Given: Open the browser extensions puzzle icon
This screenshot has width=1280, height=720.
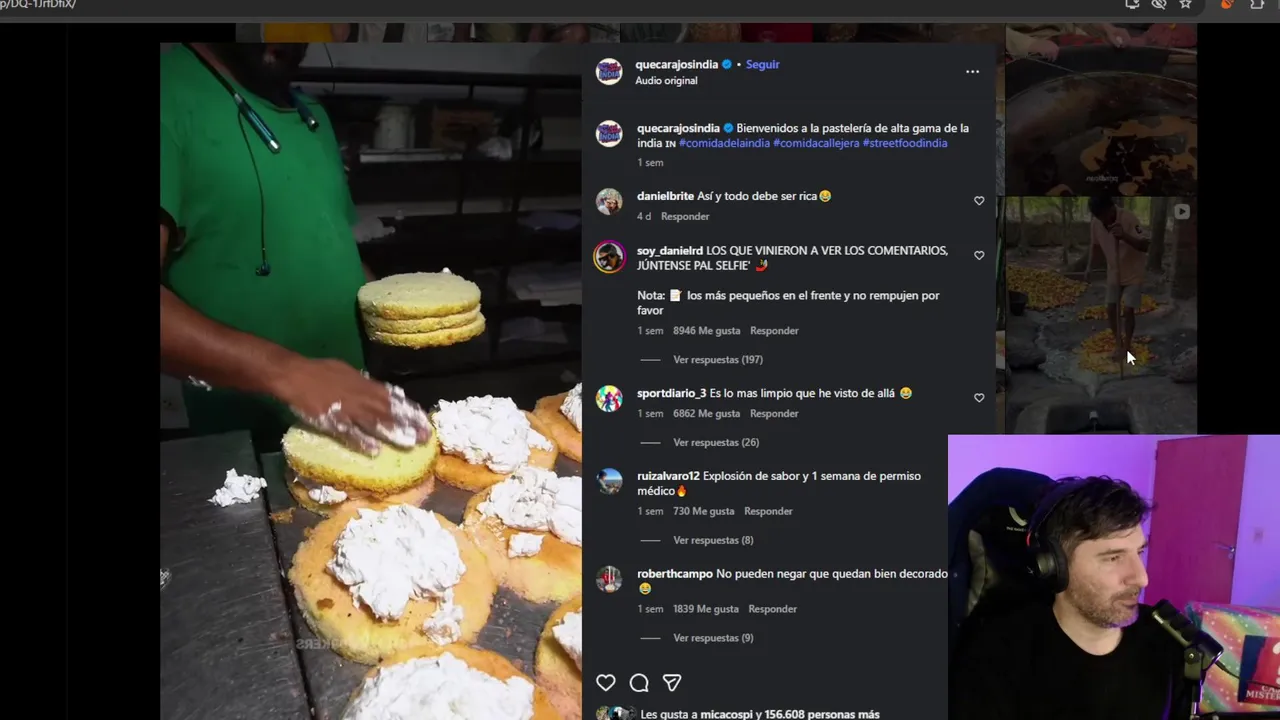Looking at the screenshot, I should point(1258,4).
